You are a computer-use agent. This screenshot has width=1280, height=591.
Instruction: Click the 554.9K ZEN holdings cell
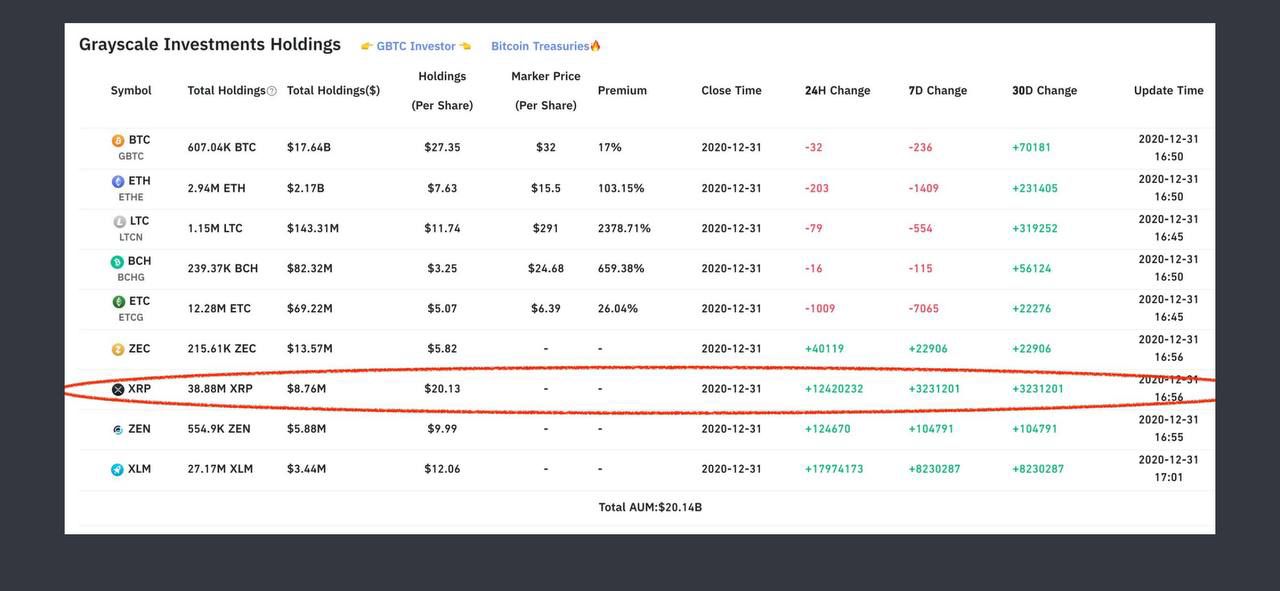[219, 428]
